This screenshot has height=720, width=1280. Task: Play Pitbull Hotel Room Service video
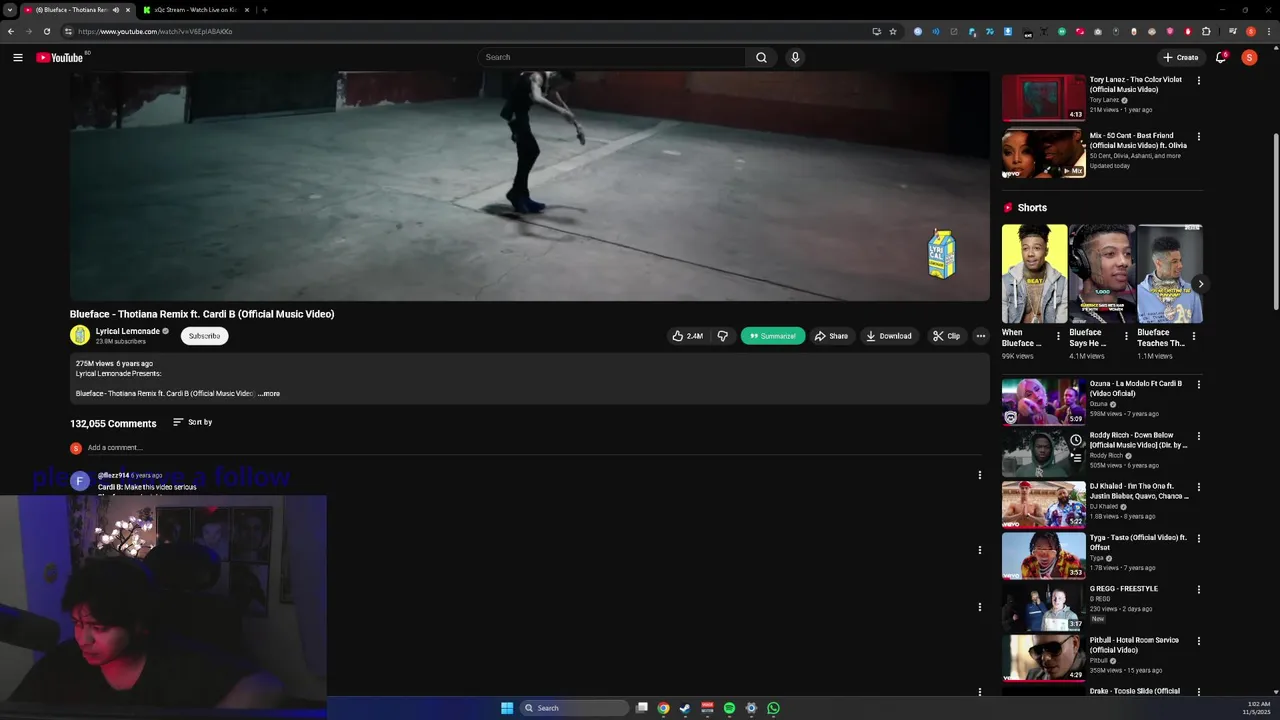(1044, 658)
